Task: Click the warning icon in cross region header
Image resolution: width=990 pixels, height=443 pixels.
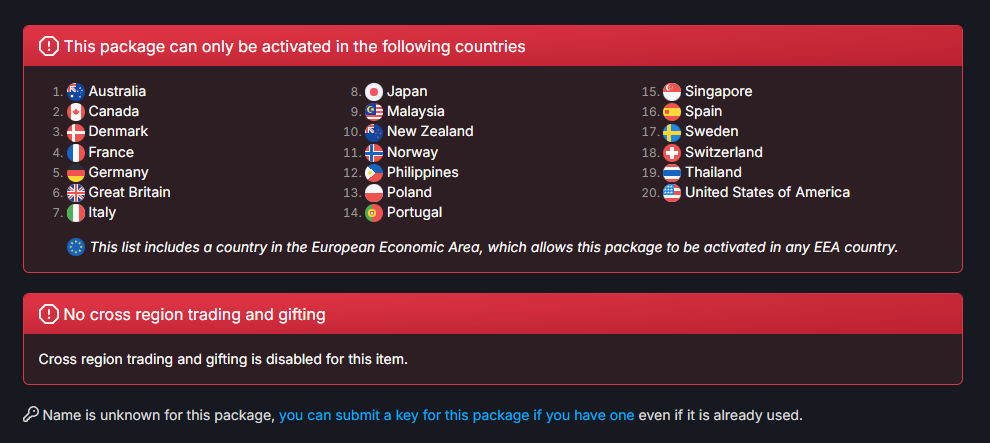Action: coord(49,314)
